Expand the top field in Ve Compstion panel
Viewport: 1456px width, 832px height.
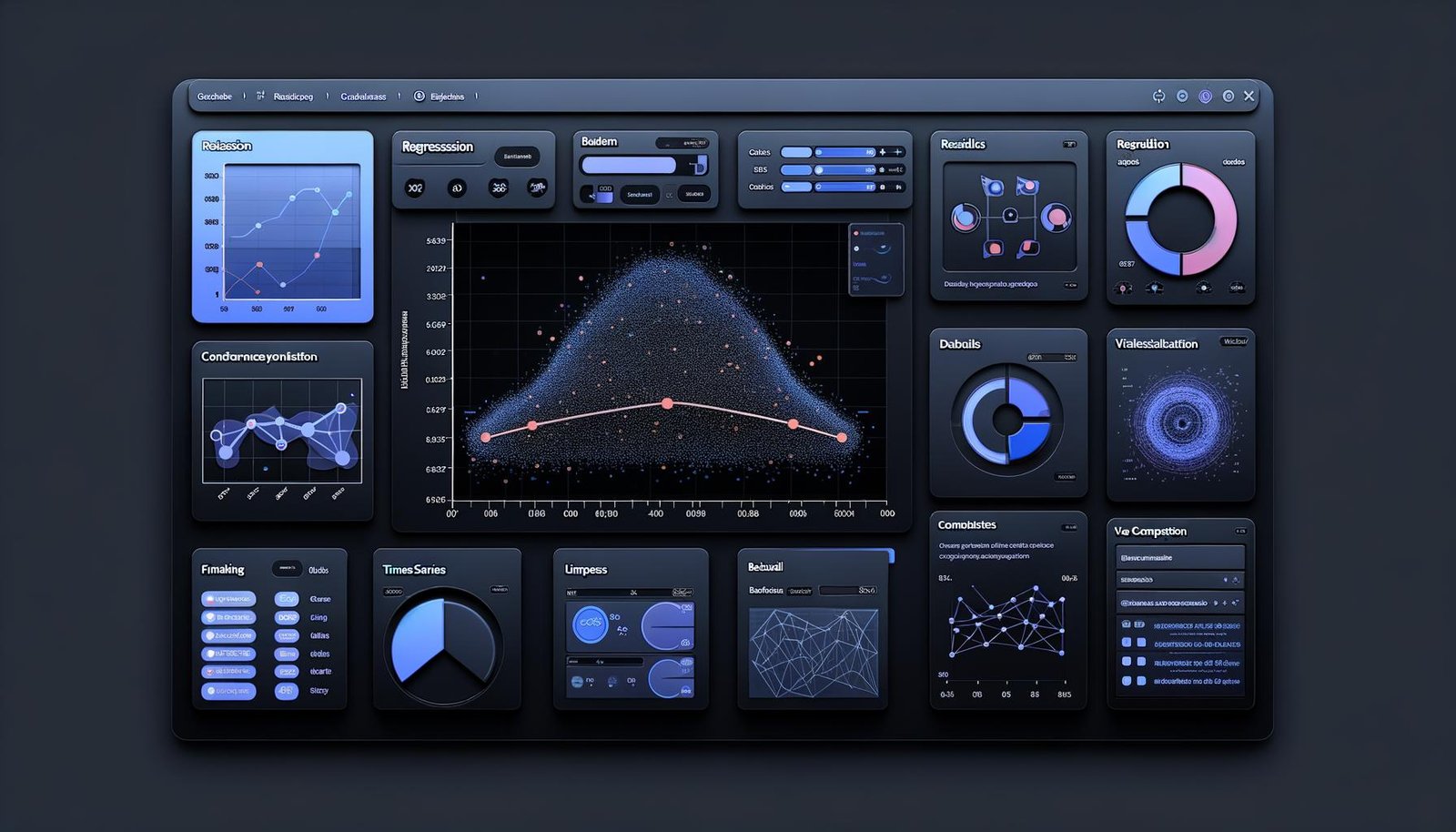(1179, 557)
